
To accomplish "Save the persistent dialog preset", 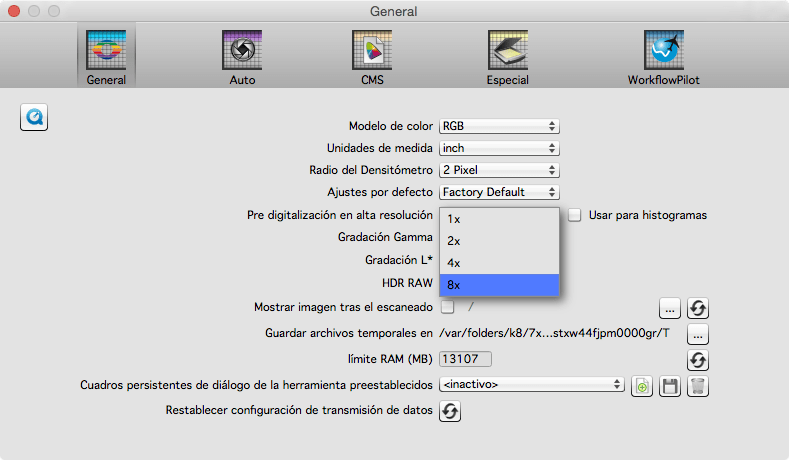I will pos(670,385).
